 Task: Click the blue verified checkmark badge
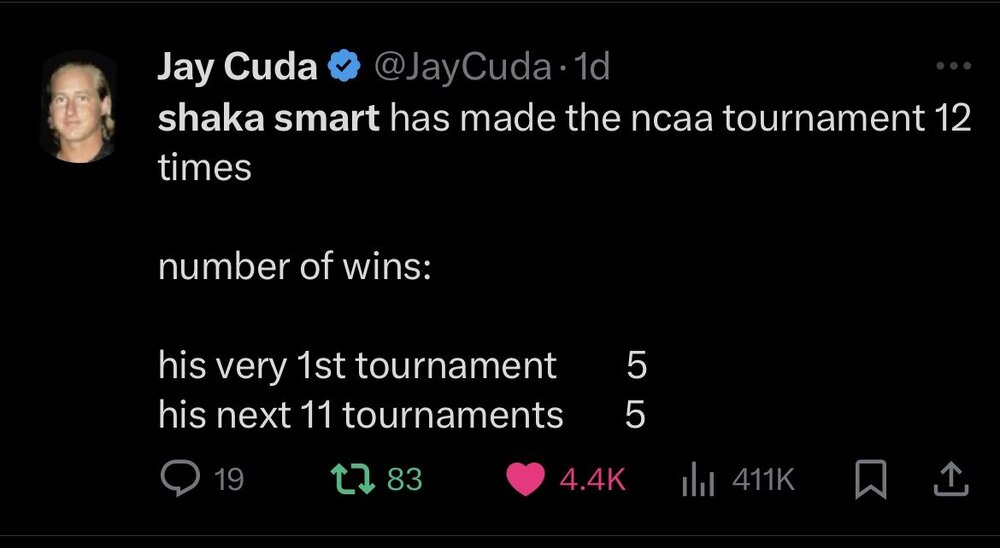click(x=346, y=68)
